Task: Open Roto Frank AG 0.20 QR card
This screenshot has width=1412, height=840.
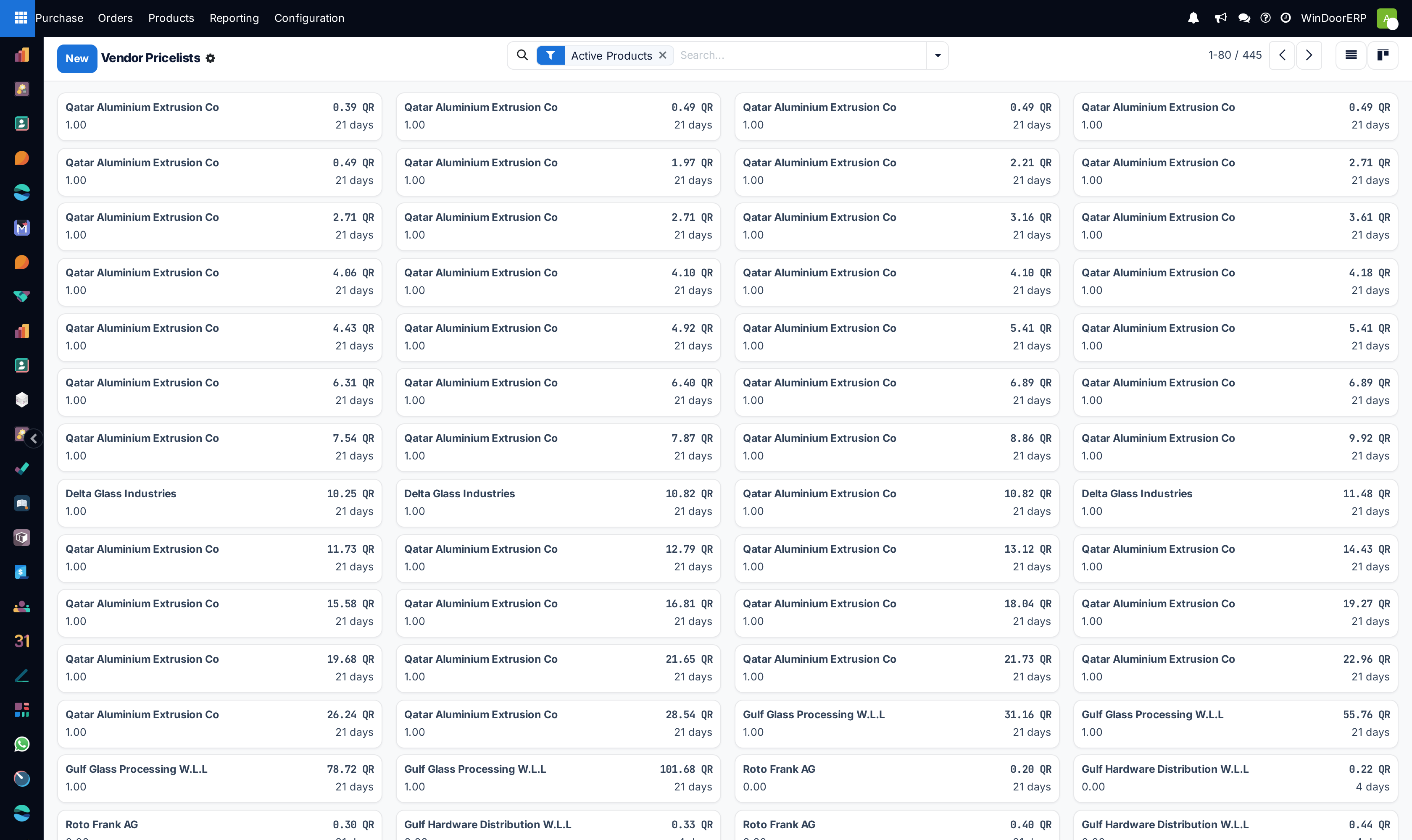Action: coord(897,778)
